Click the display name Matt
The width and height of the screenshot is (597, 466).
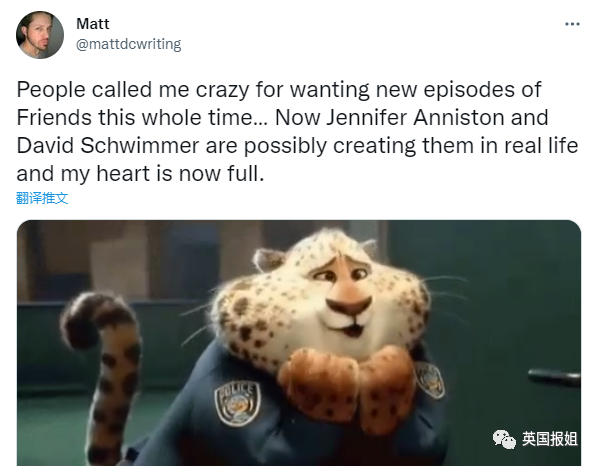click(93, 24)
